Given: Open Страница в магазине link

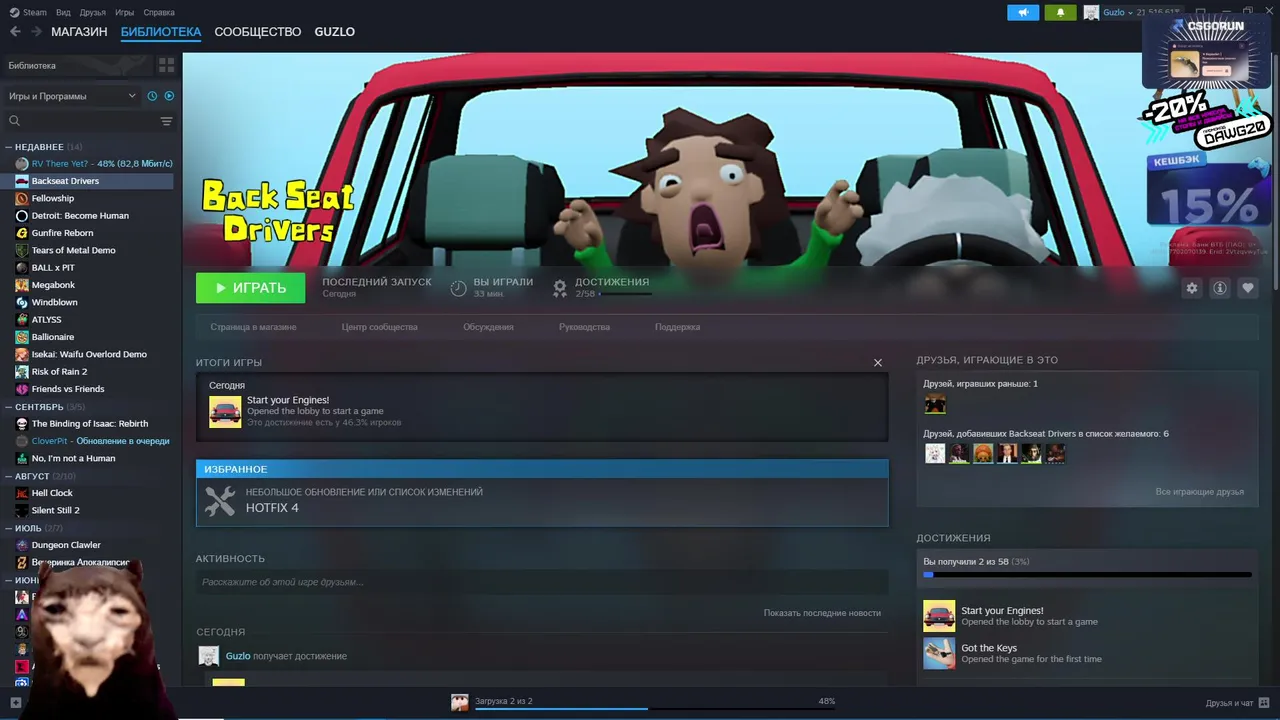Looking at the screenshot, I should pyautogui.click(x=253, y=327).
